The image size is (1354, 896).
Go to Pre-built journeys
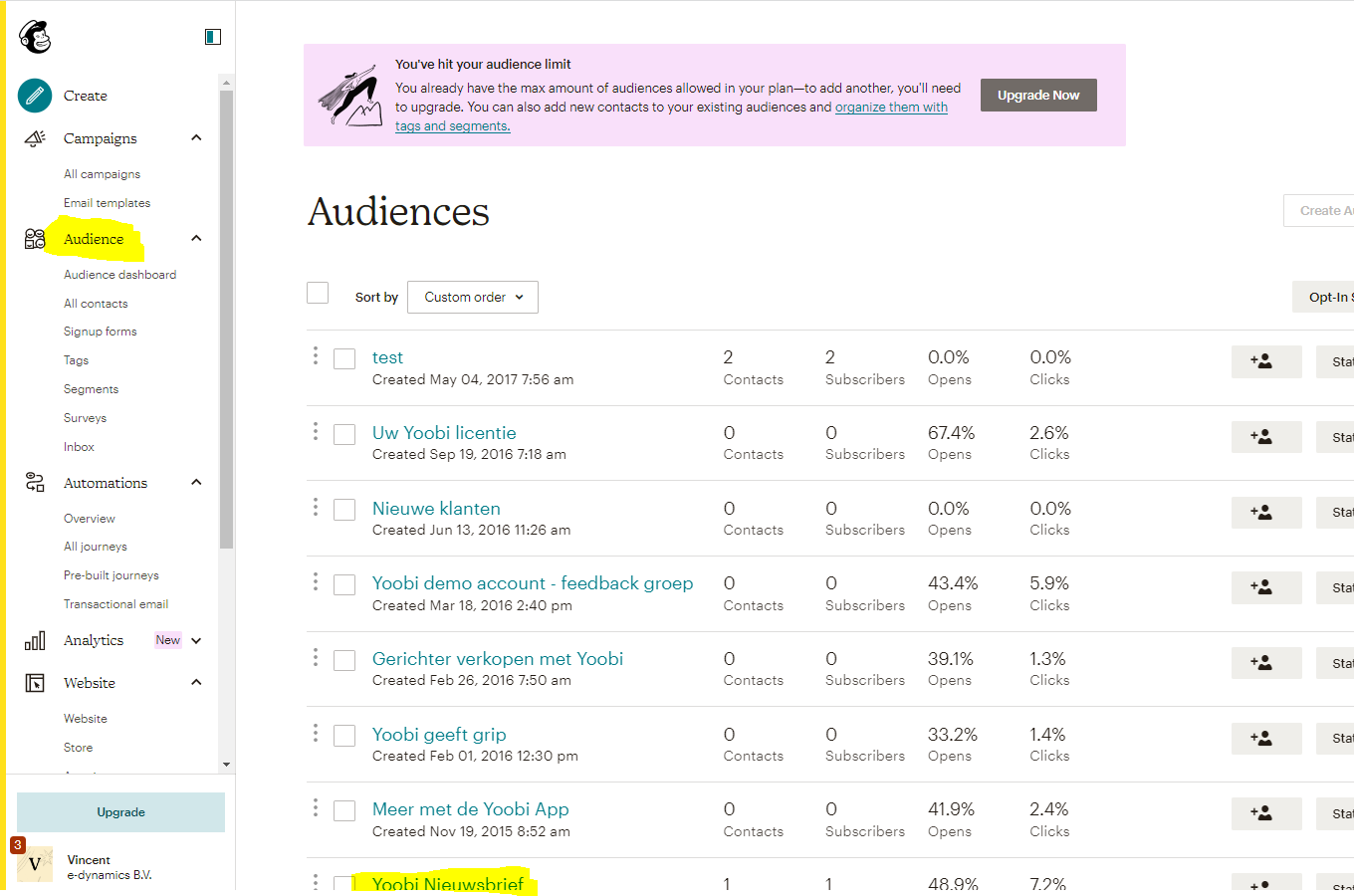click(x=112, y=575)
